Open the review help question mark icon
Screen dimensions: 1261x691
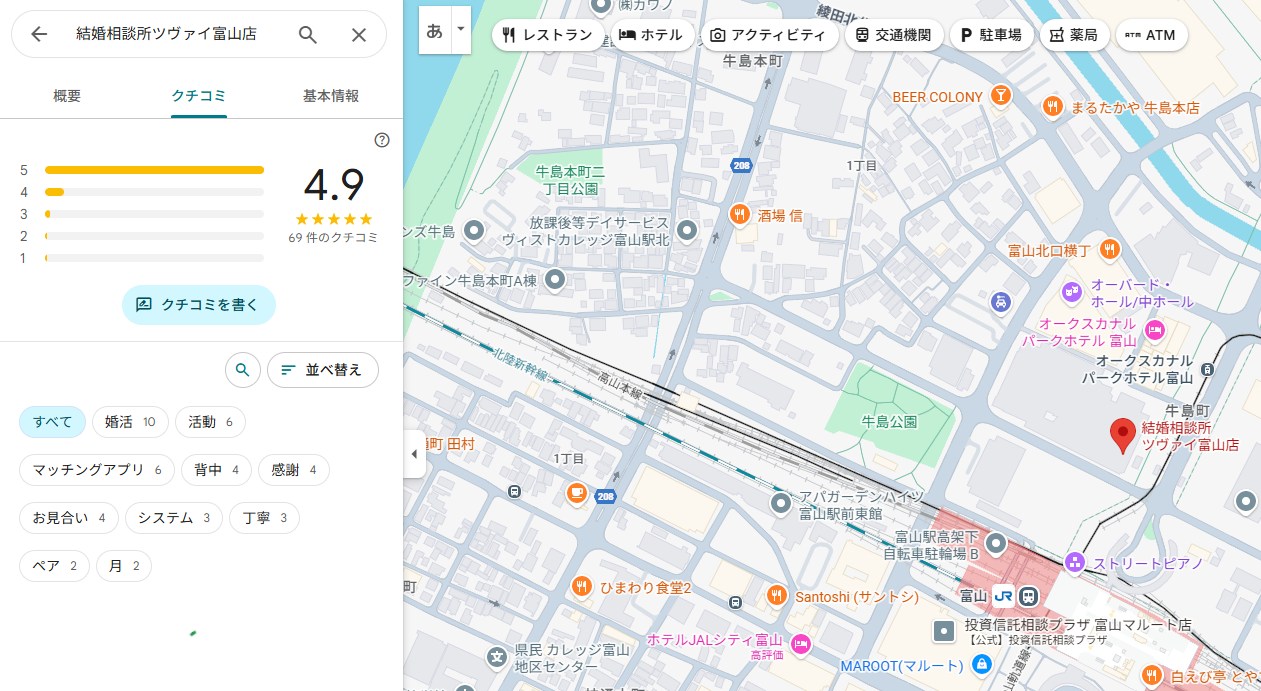point(381,140)
